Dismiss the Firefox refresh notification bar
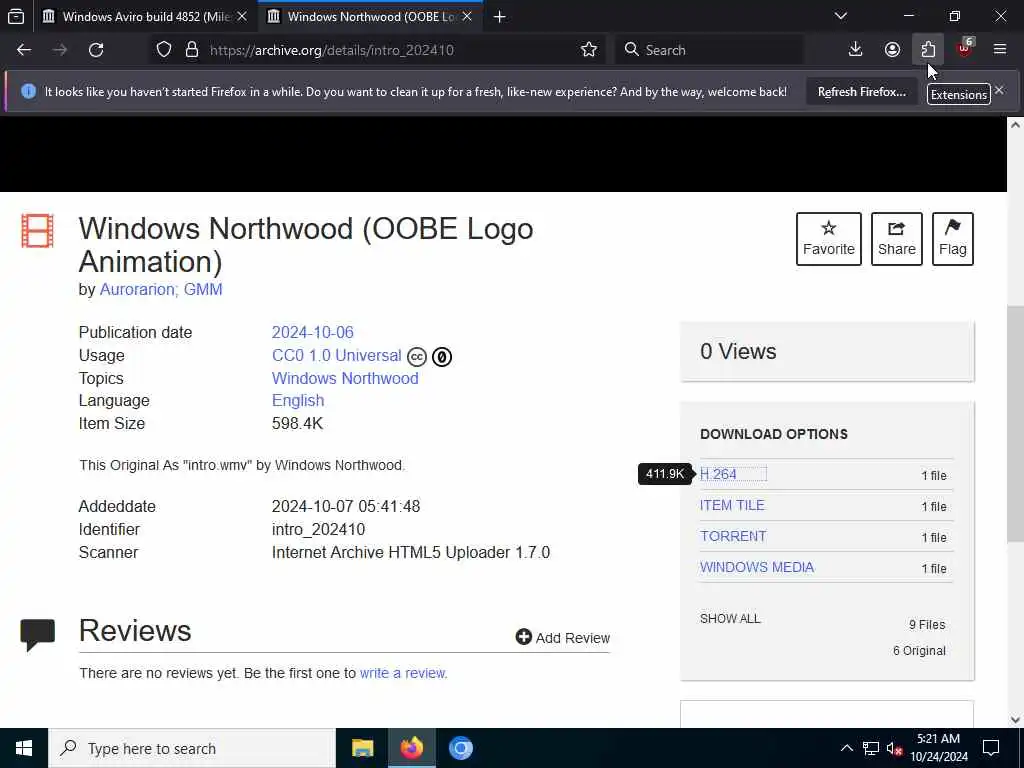This screenshot has height=768, width=1024. [999, 90]
